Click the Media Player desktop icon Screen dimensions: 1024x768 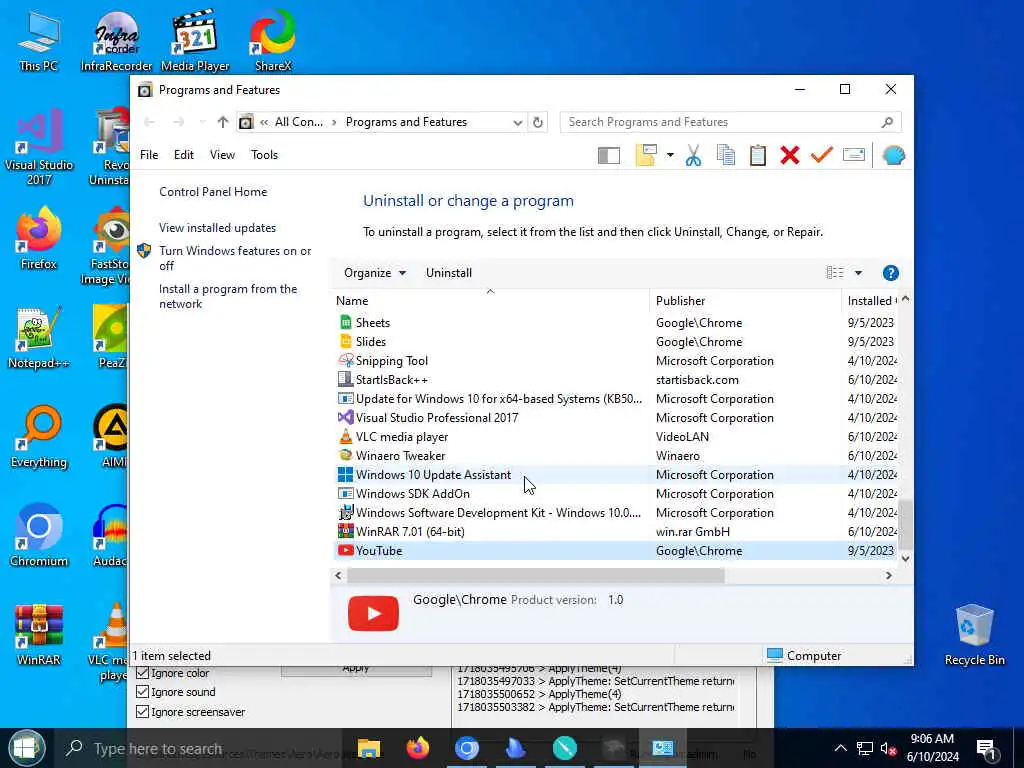point(195,41)
